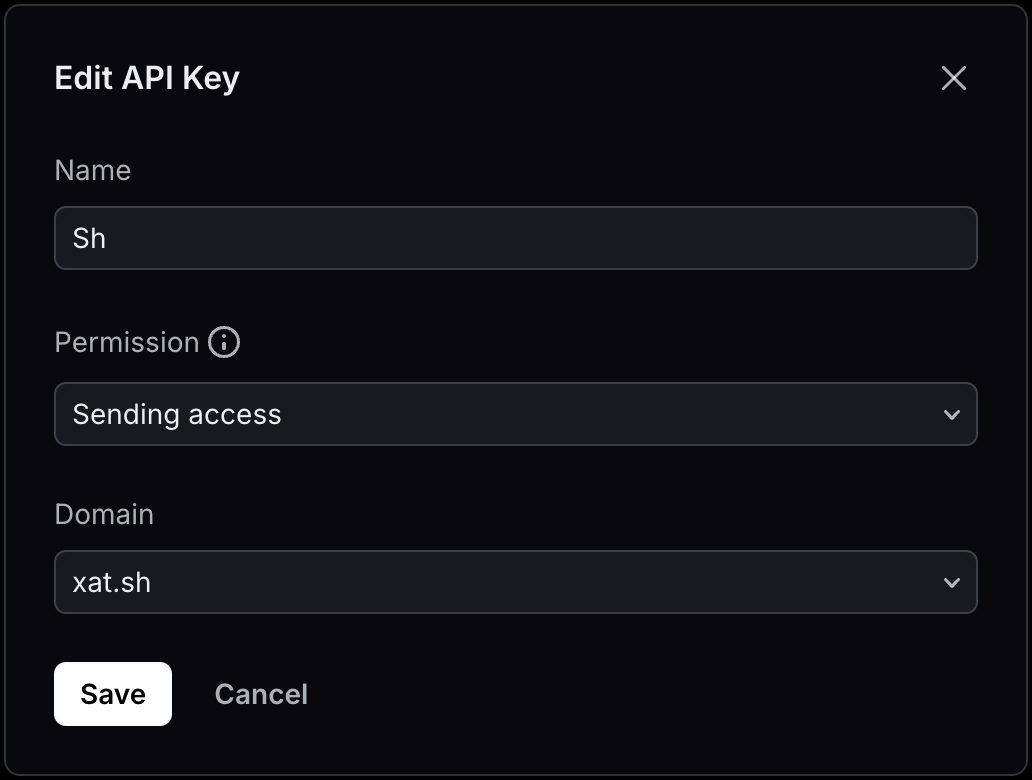Cancel editing the API key
This screenshot has height=780, width=1032.
click(x=261, y=694)
